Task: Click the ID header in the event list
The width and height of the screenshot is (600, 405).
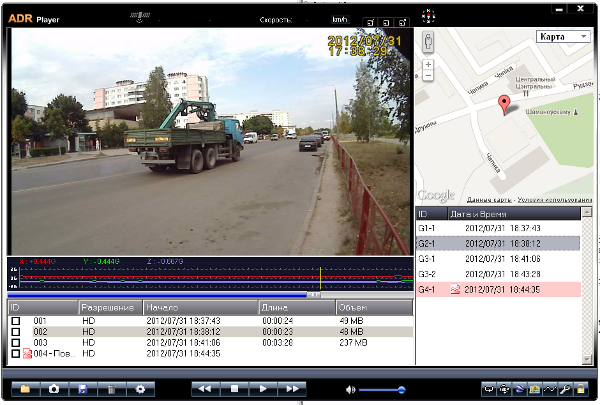Action: pyautogui.click(x=432, y=214)
